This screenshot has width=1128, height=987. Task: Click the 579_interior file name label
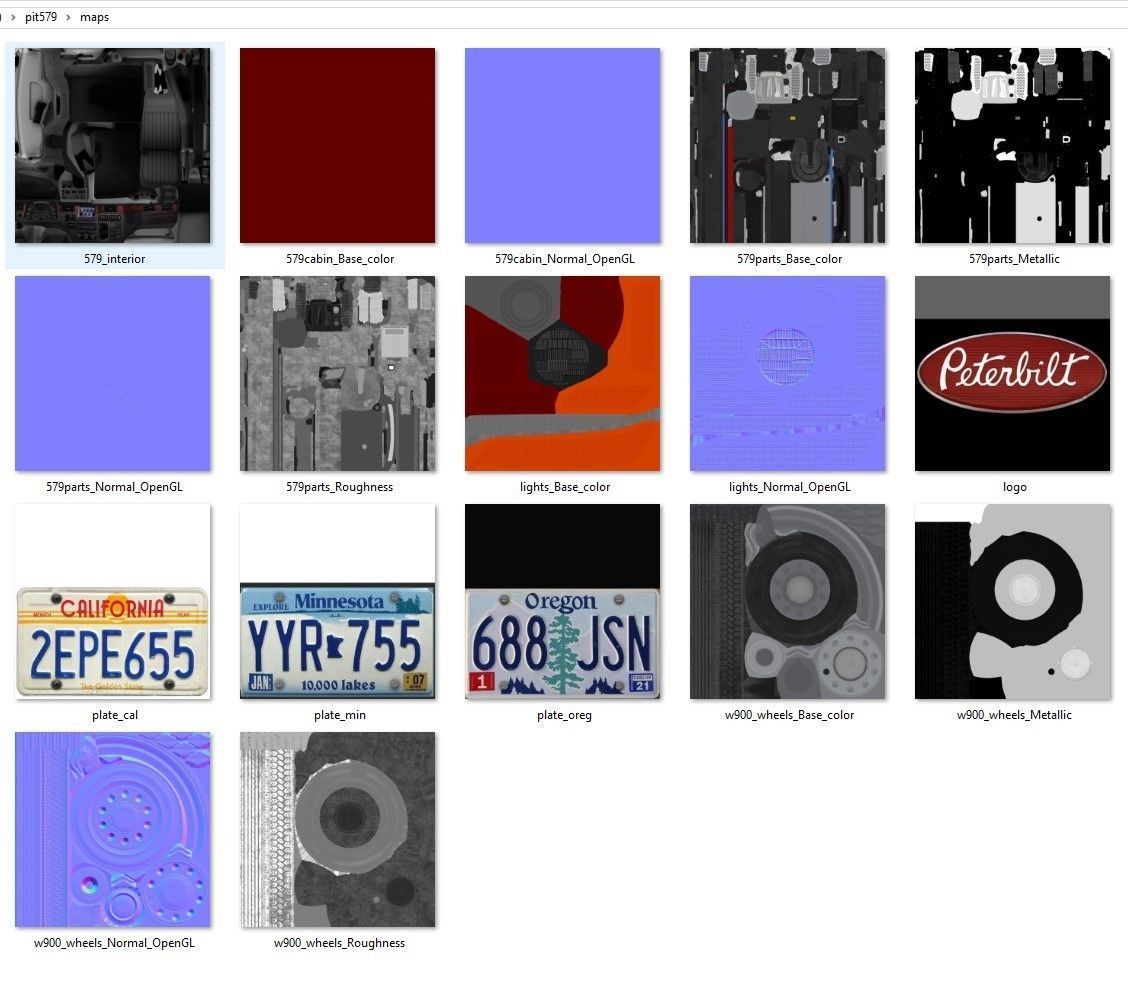[x=114, y=259]
